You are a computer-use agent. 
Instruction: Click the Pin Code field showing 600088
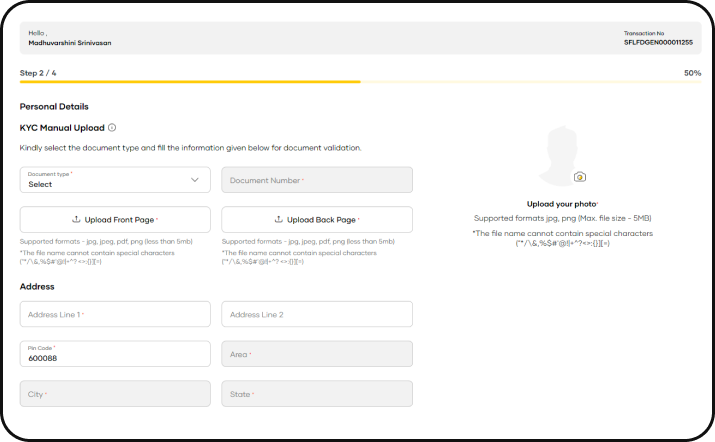tap(115, 354)
